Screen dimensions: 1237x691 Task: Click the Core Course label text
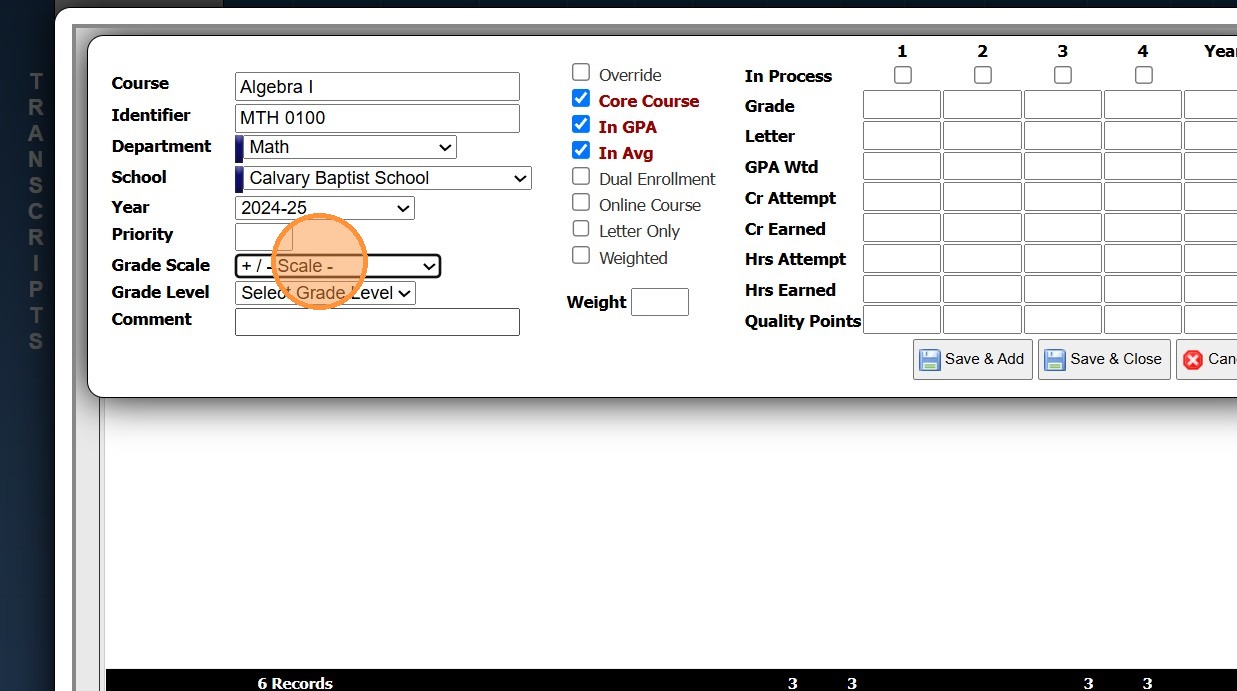[649, 101]
